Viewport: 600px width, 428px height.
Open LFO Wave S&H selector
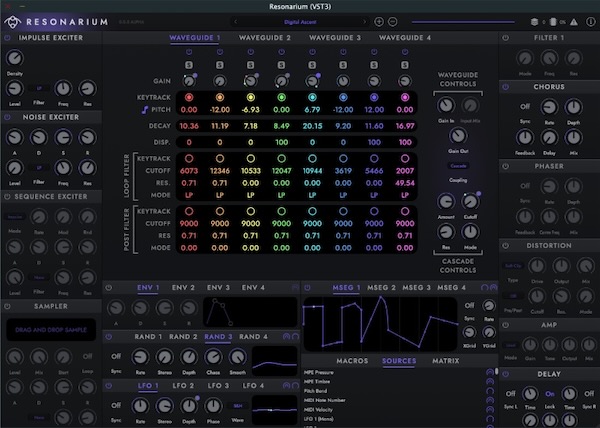point(238,406)
